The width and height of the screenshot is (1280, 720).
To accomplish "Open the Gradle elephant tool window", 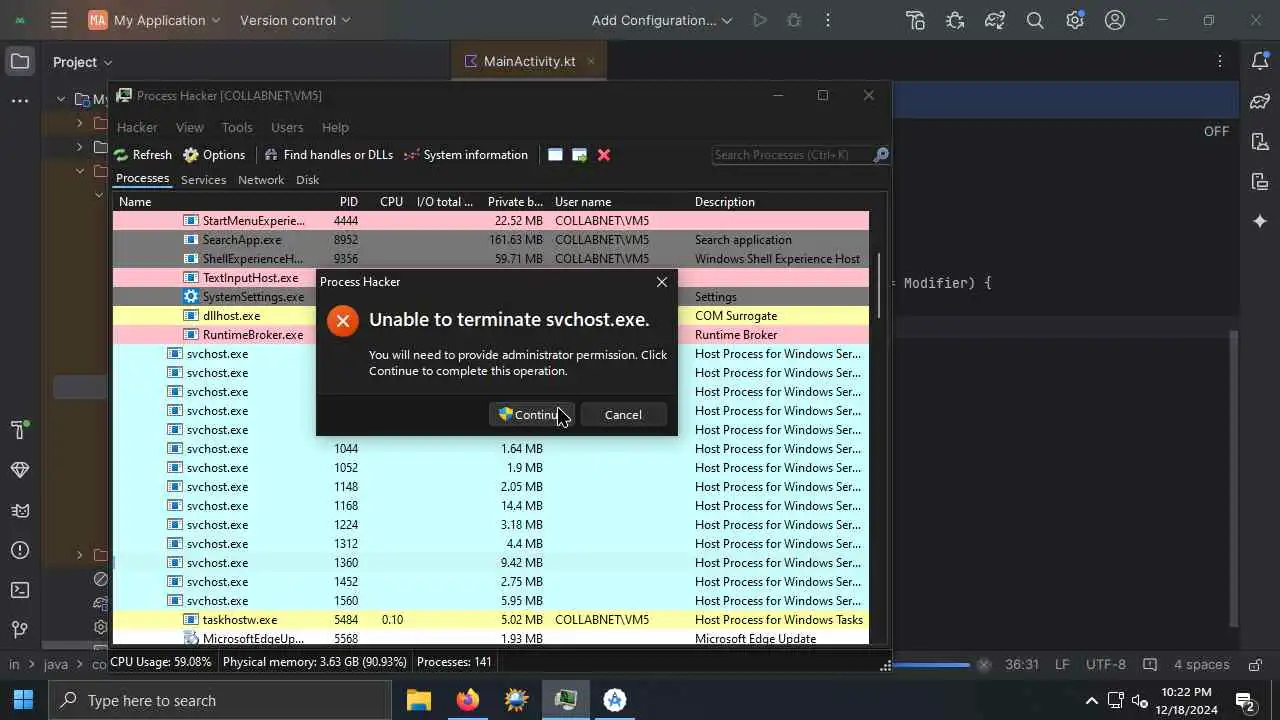I will tap(1260, 102).
